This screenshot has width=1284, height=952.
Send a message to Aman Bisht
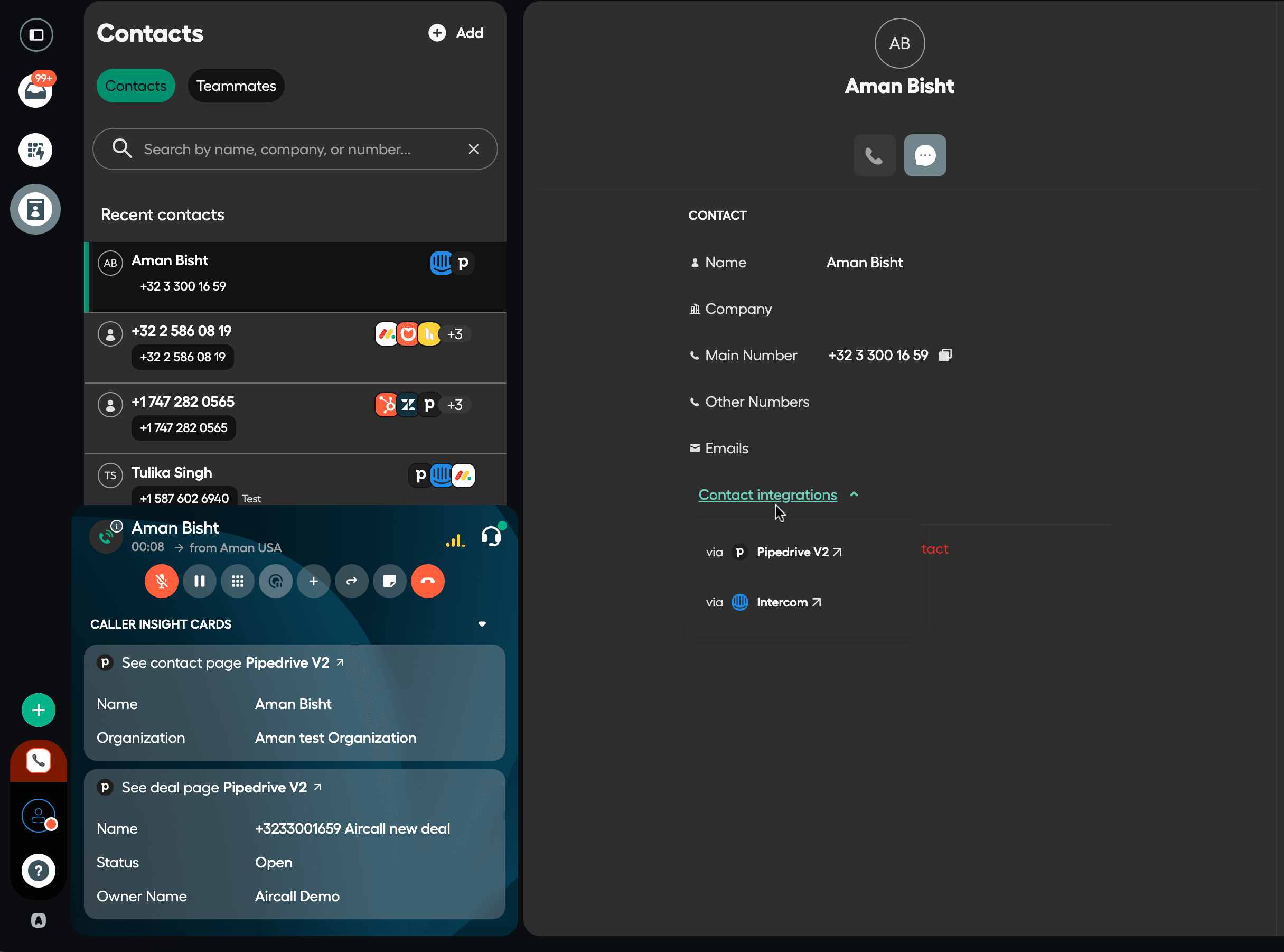click(x=924, y=156)
